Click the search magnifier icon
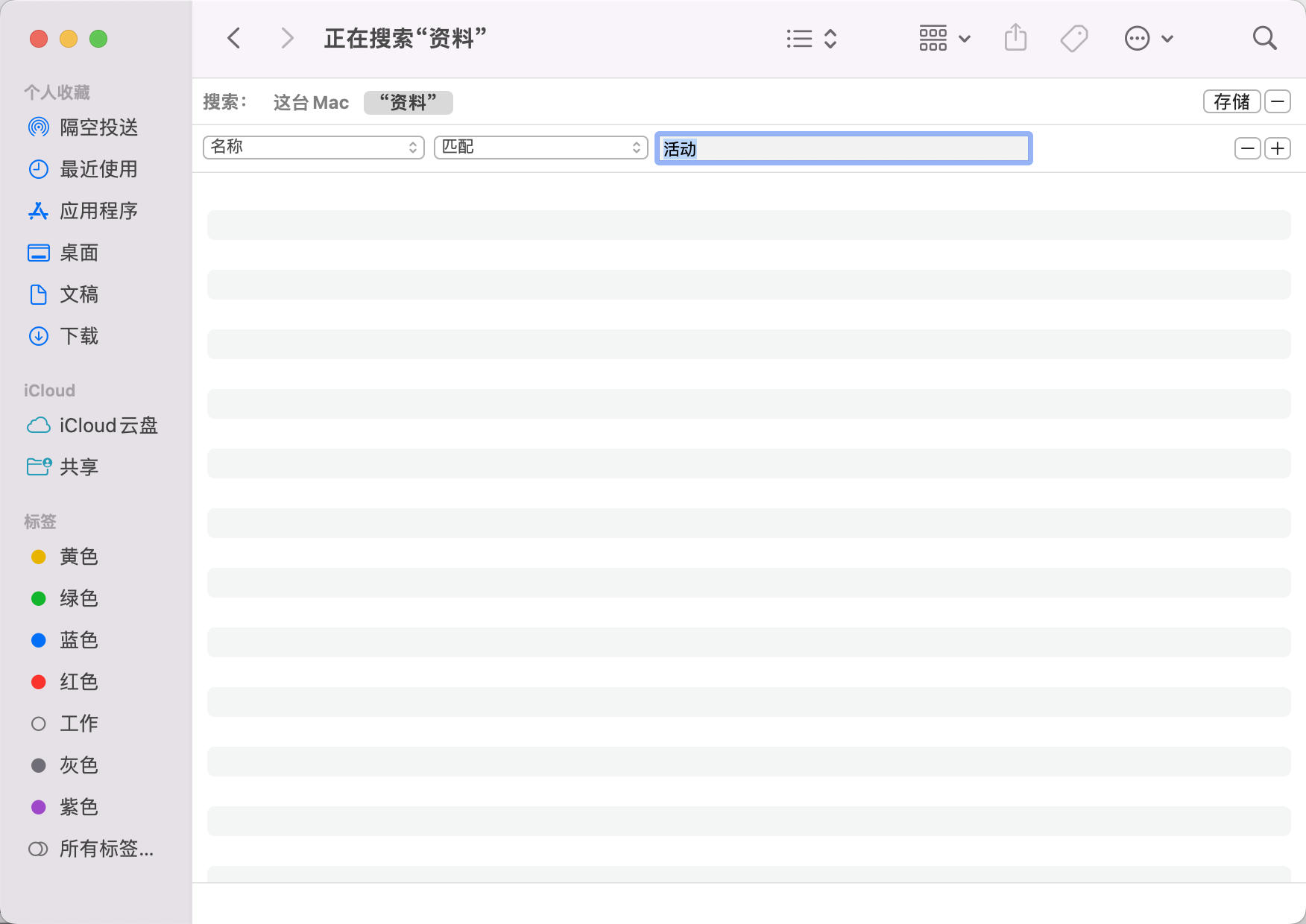This screenshot has height=924, width=1306. point(1264,38)
